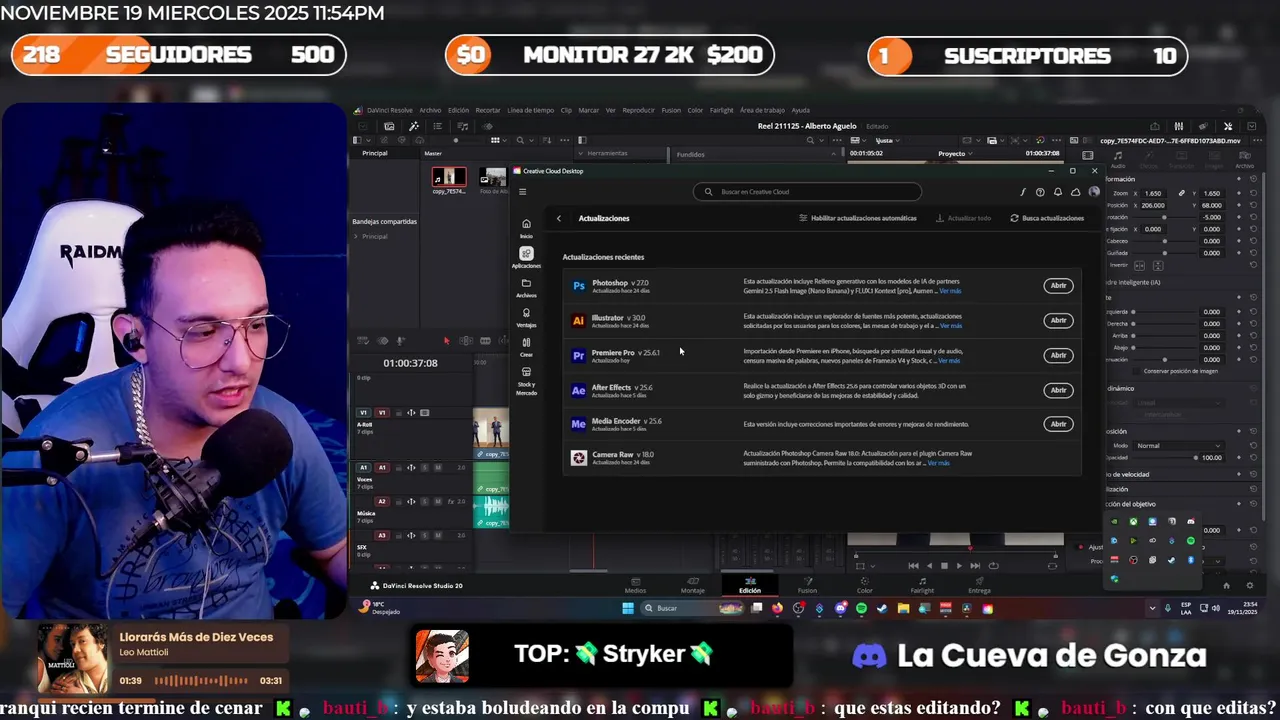
Task: Click cloud sync status icon
Action: pos(1075,192)
